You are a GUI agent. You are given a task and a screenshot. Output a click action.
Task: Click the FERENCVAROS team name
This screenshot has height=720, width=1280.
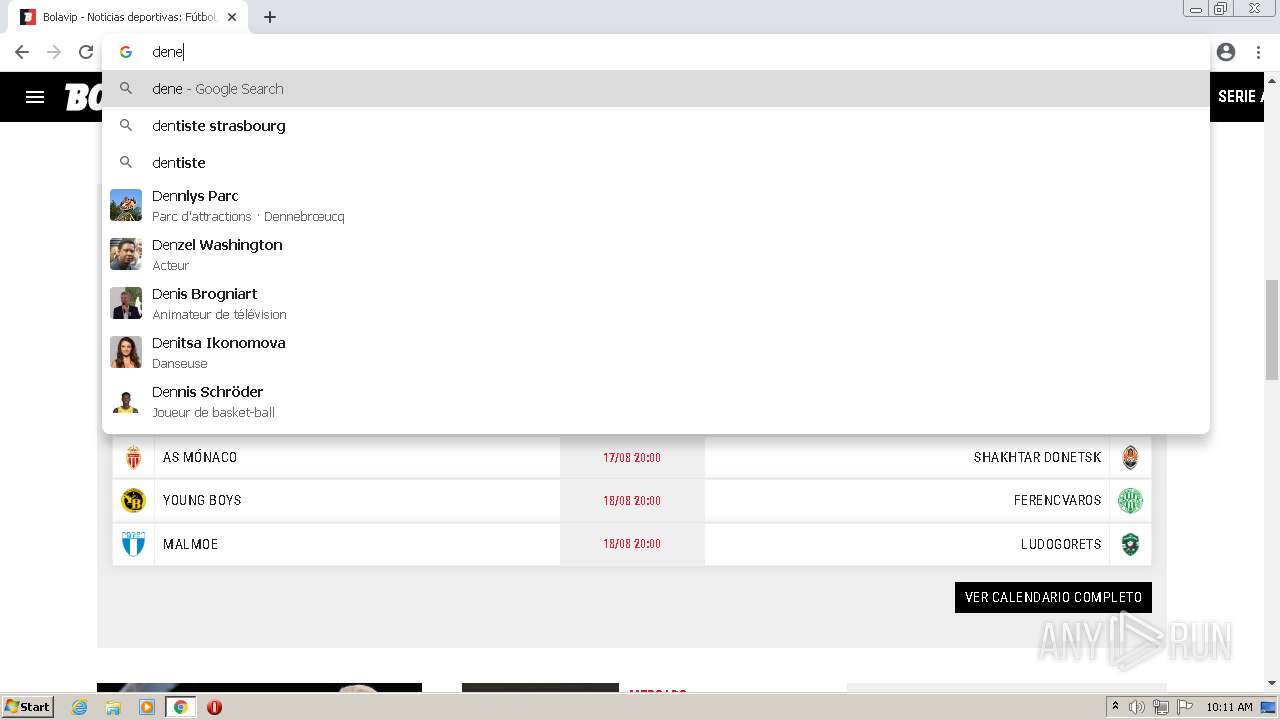1057,501
